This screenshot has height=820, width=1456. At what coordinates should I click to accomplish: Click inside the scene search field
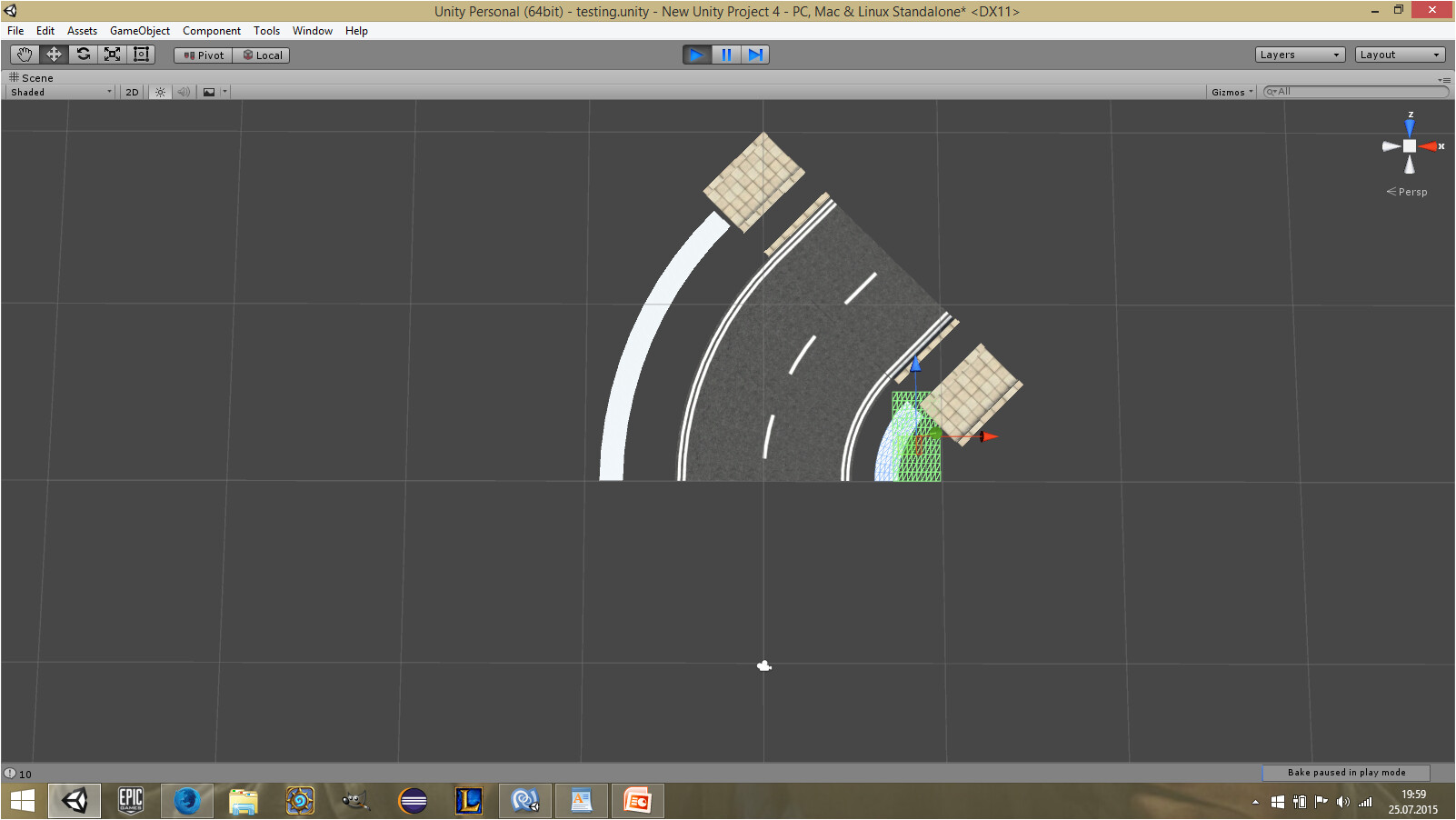[x=1354, y=91]
